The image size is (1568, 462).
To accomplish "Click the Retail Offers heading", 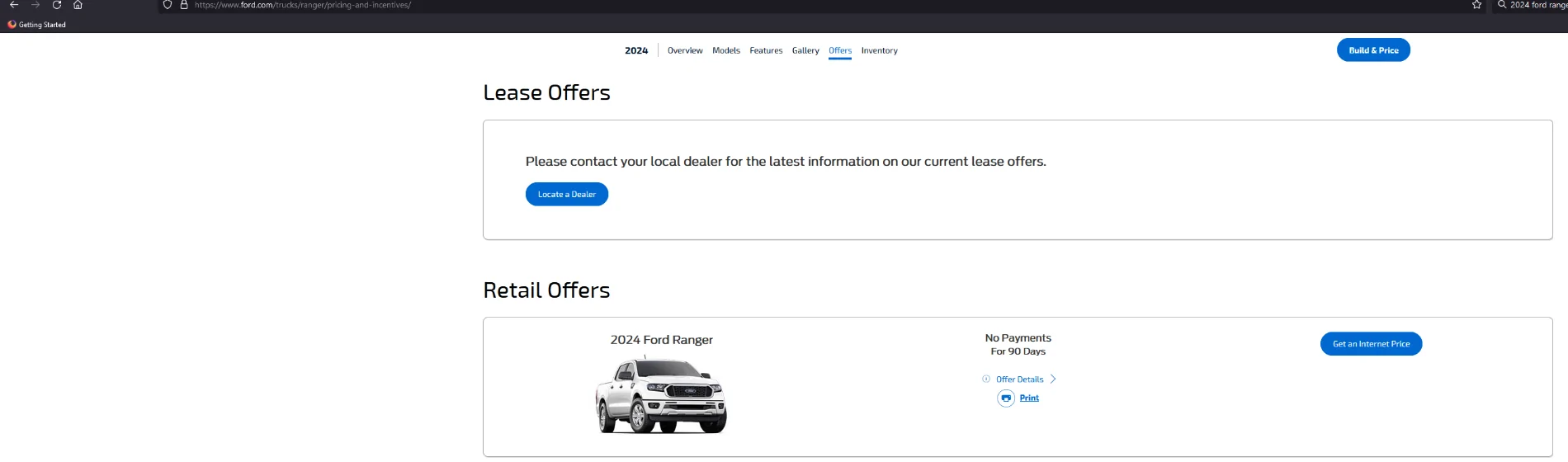I will point(546,290).
